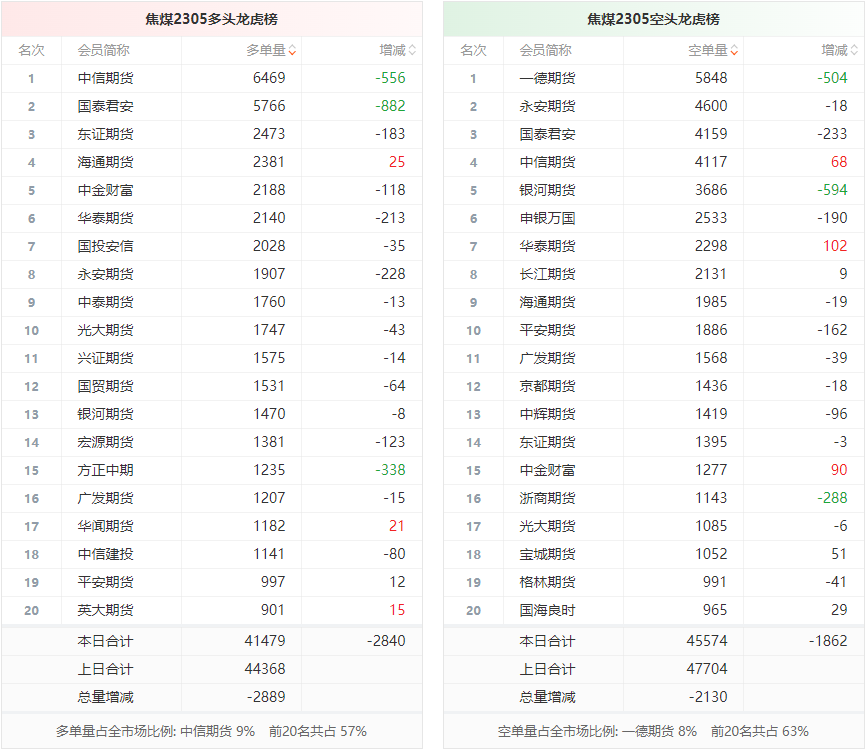Click sort icon beside 增减 in 空头 table
This screenshot has width=866, height=750.
(x=854, y=51)
